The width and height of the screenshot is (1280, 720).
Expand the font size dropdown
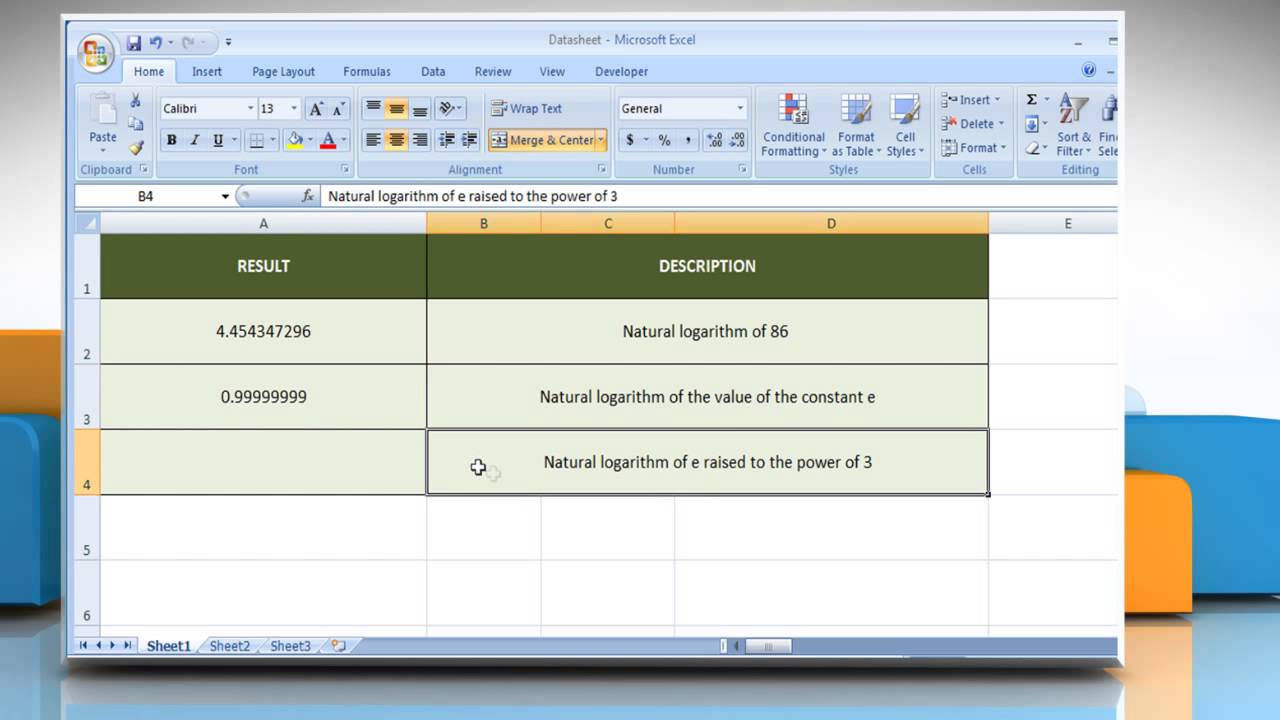click(x=294, y=108)
